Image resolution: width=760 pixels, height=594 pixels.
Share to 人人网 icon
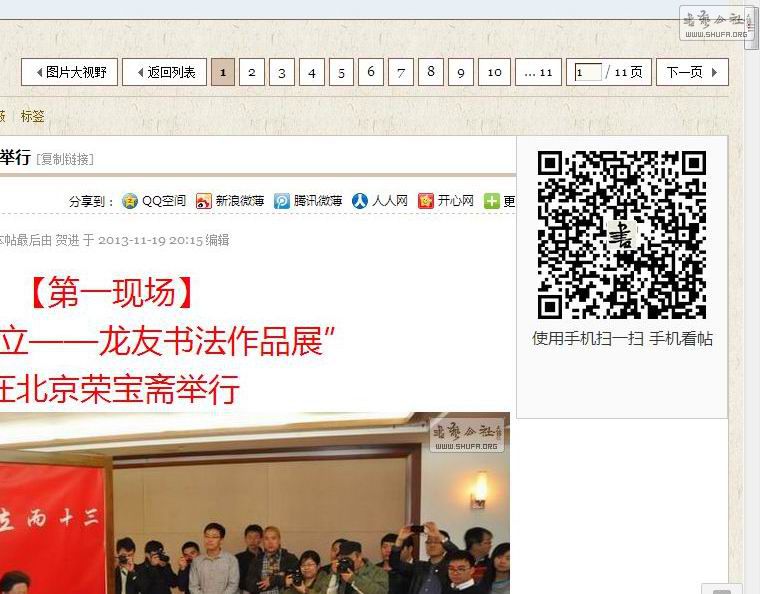tap(360, 201)
